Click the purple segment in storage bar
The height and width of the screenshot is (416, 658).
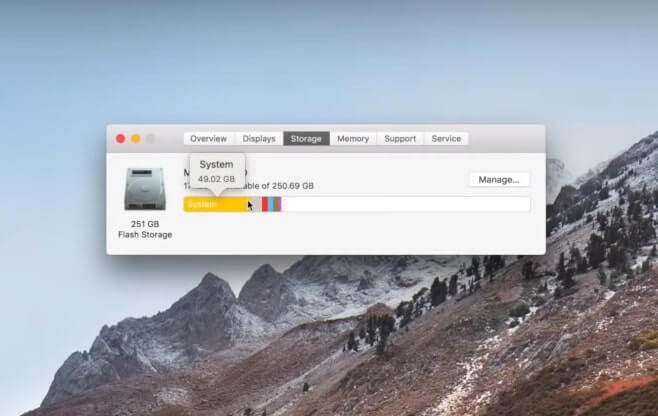click(280, 204)
